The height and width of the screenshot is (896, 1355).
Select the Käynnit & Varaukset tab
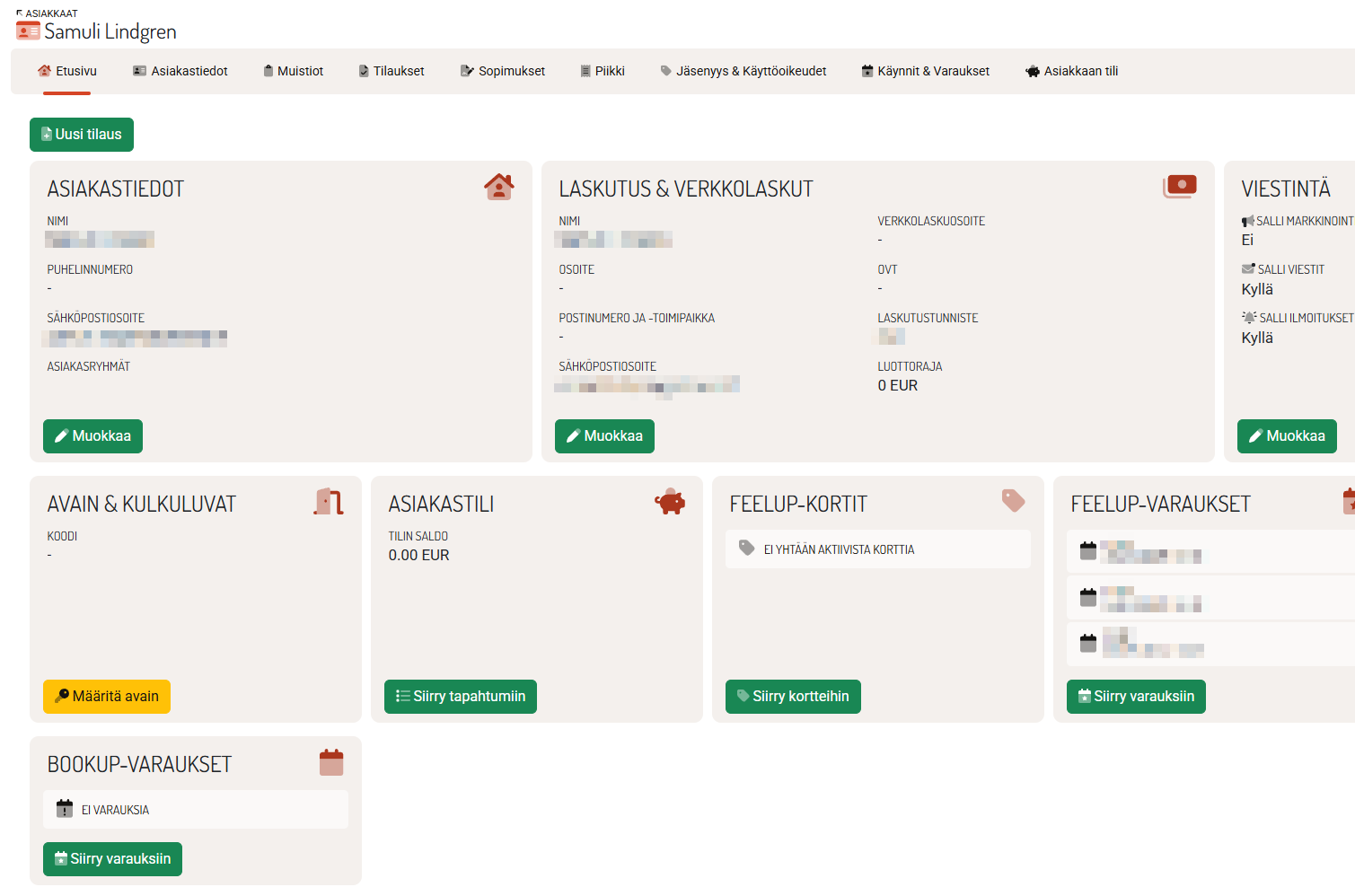925,71
